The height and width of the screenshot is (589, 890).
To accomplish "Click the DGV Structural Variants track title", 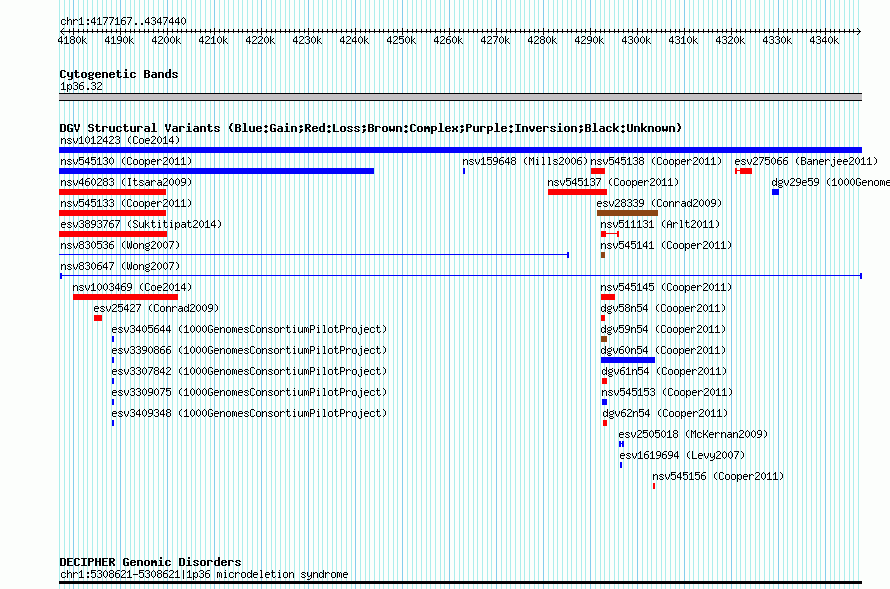I will pos(371,128).
